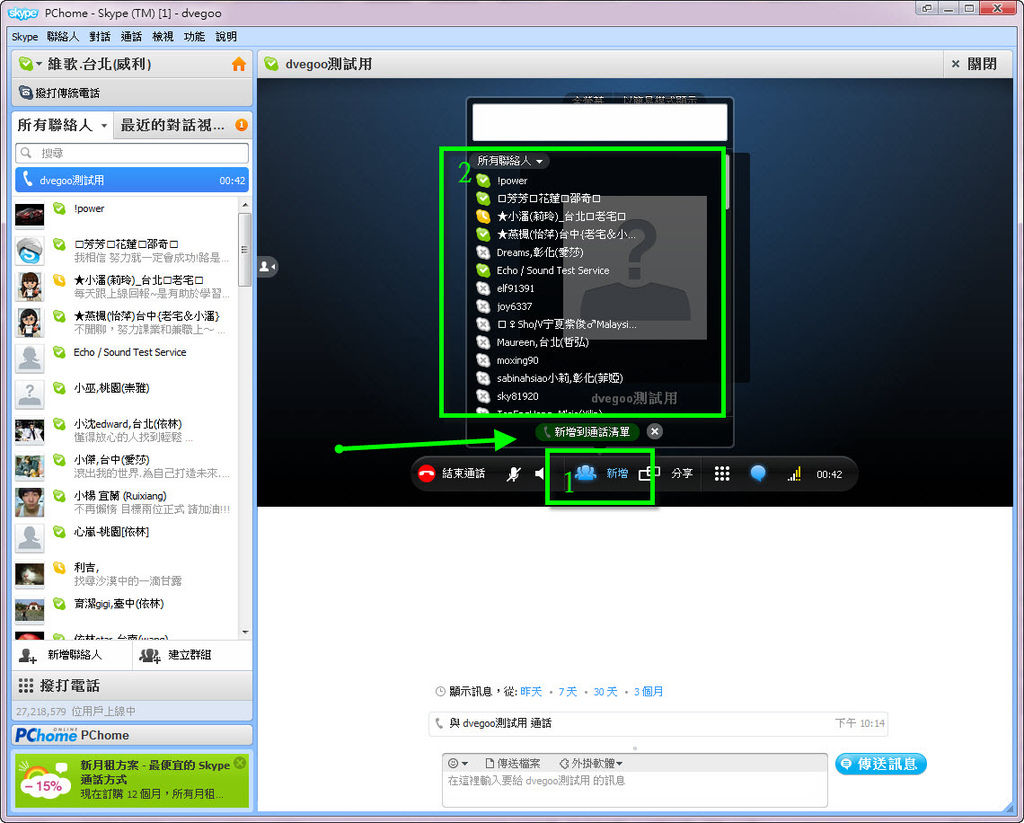Click the message input box
This screenshot has width=1024, height=823.
pyautogui.click(x=635, y=789)
